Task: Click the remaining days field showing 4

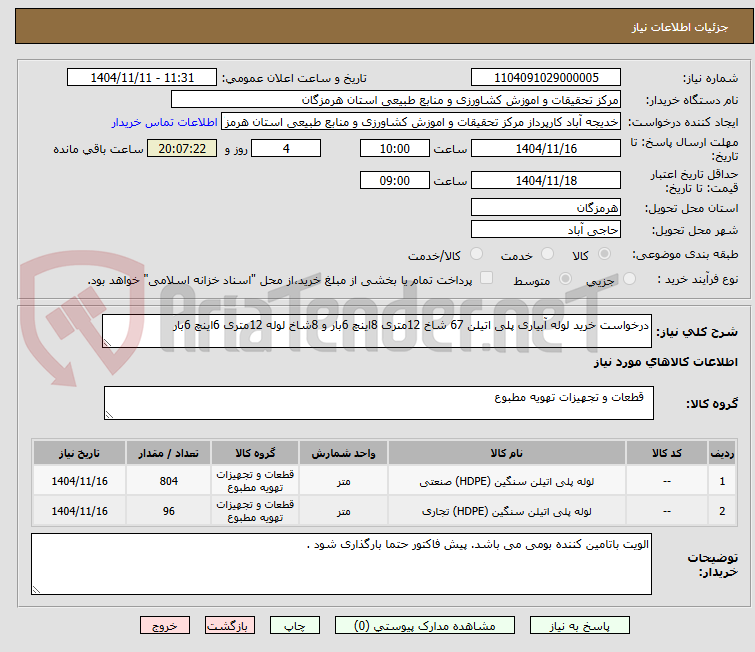Action: (286, 149)
